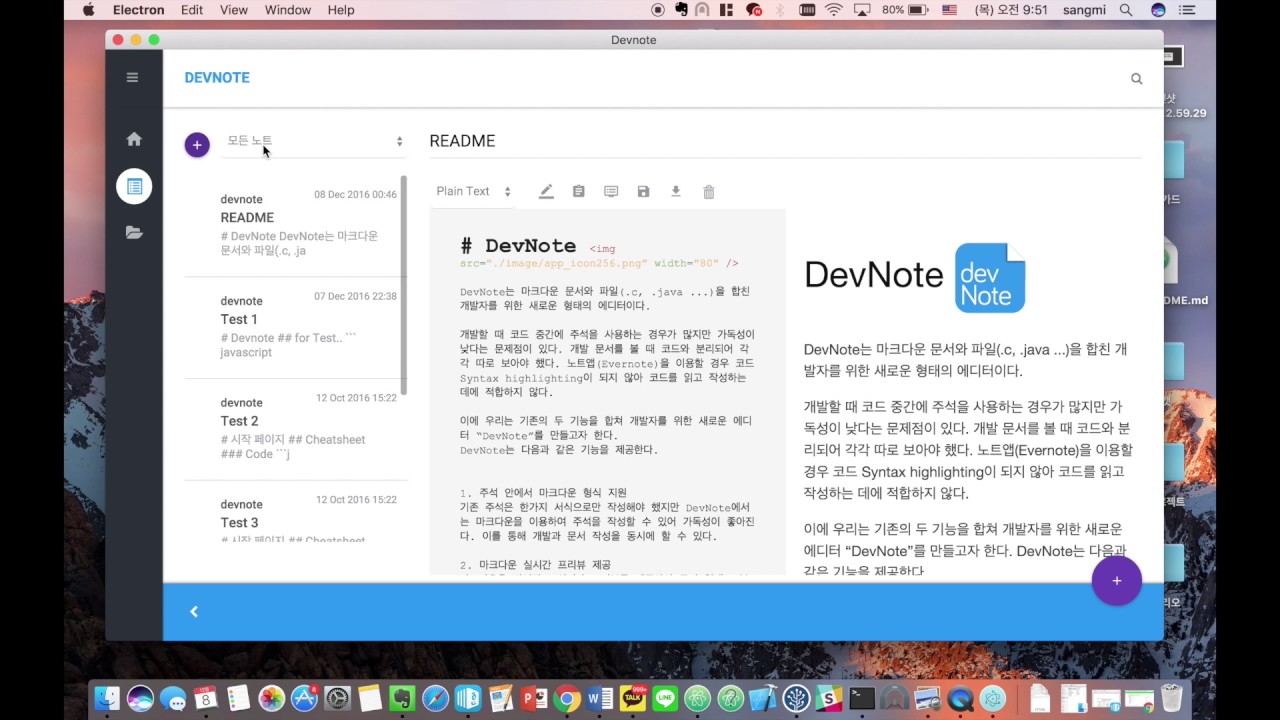The width and height of the screenshot is (1280, 720).
Task: Save the note with floppy icon
Action: pyautogui.click(x=643, y=191)
